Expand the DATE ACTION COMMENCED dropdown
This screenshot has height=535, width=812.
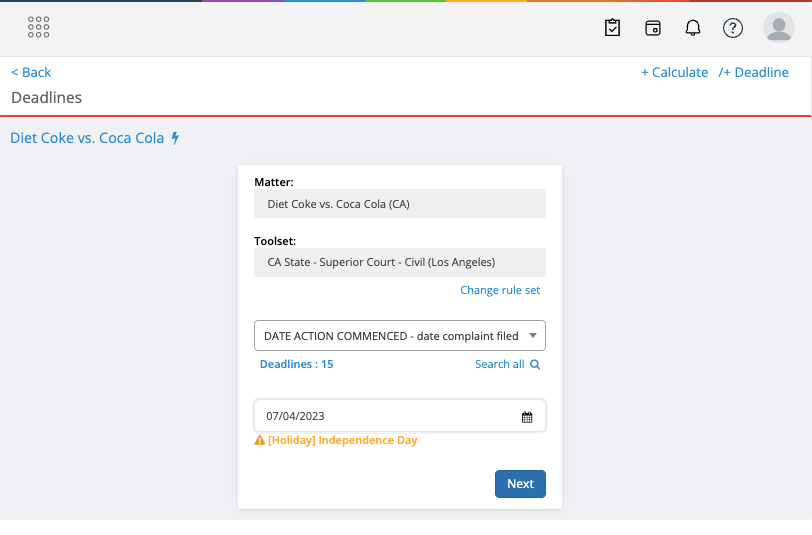click(x=400, y=336)
